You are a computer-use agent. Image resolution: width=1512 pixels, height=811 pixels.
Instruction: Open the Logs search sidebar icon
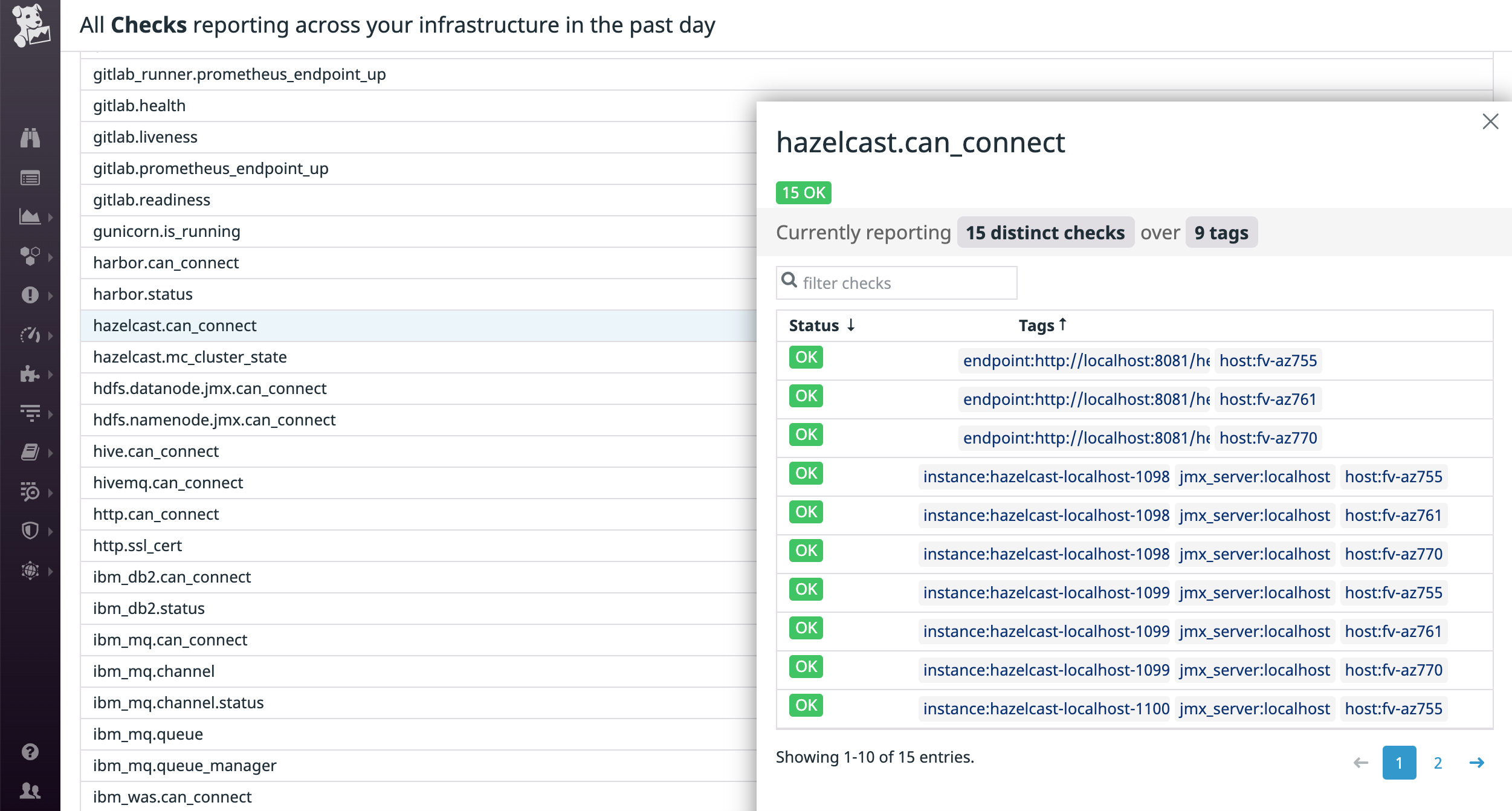29,492
